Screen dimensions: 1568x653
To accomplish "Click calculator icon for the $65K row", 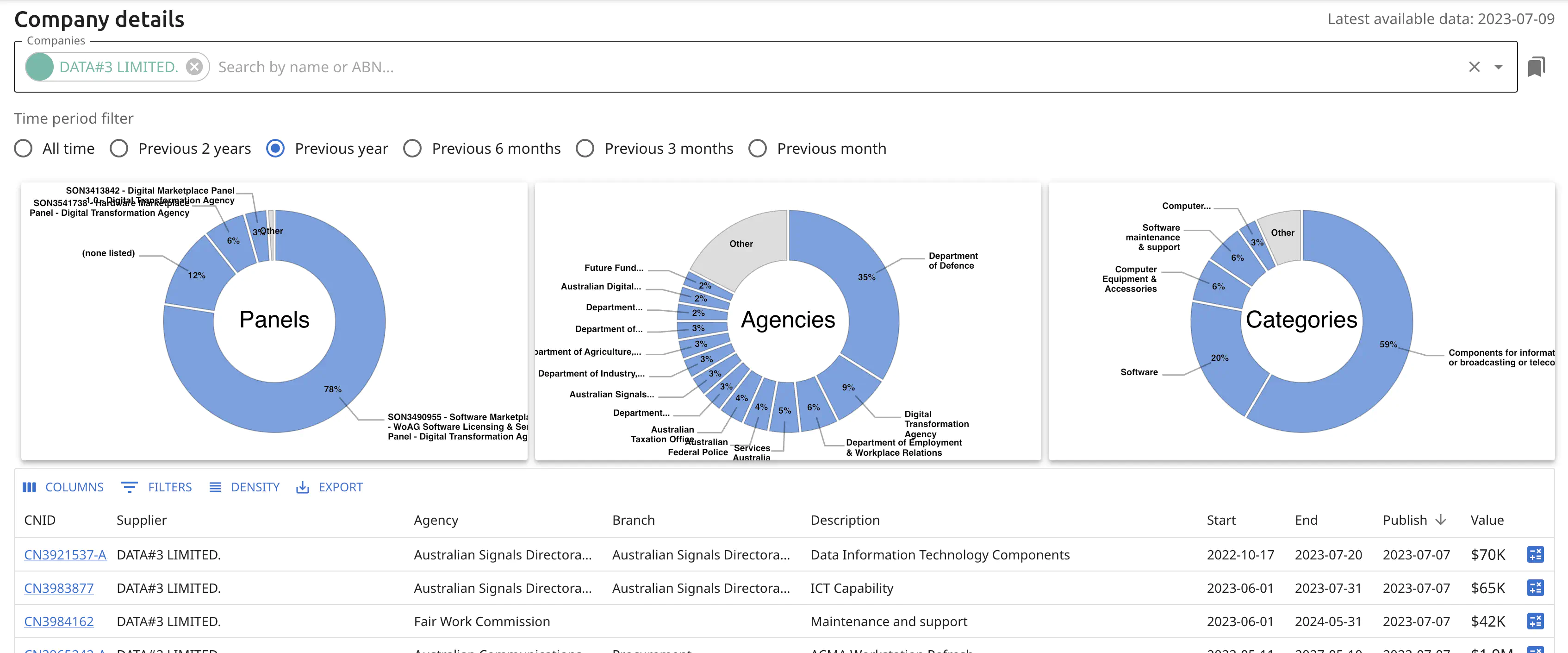I will [1535, 588].
